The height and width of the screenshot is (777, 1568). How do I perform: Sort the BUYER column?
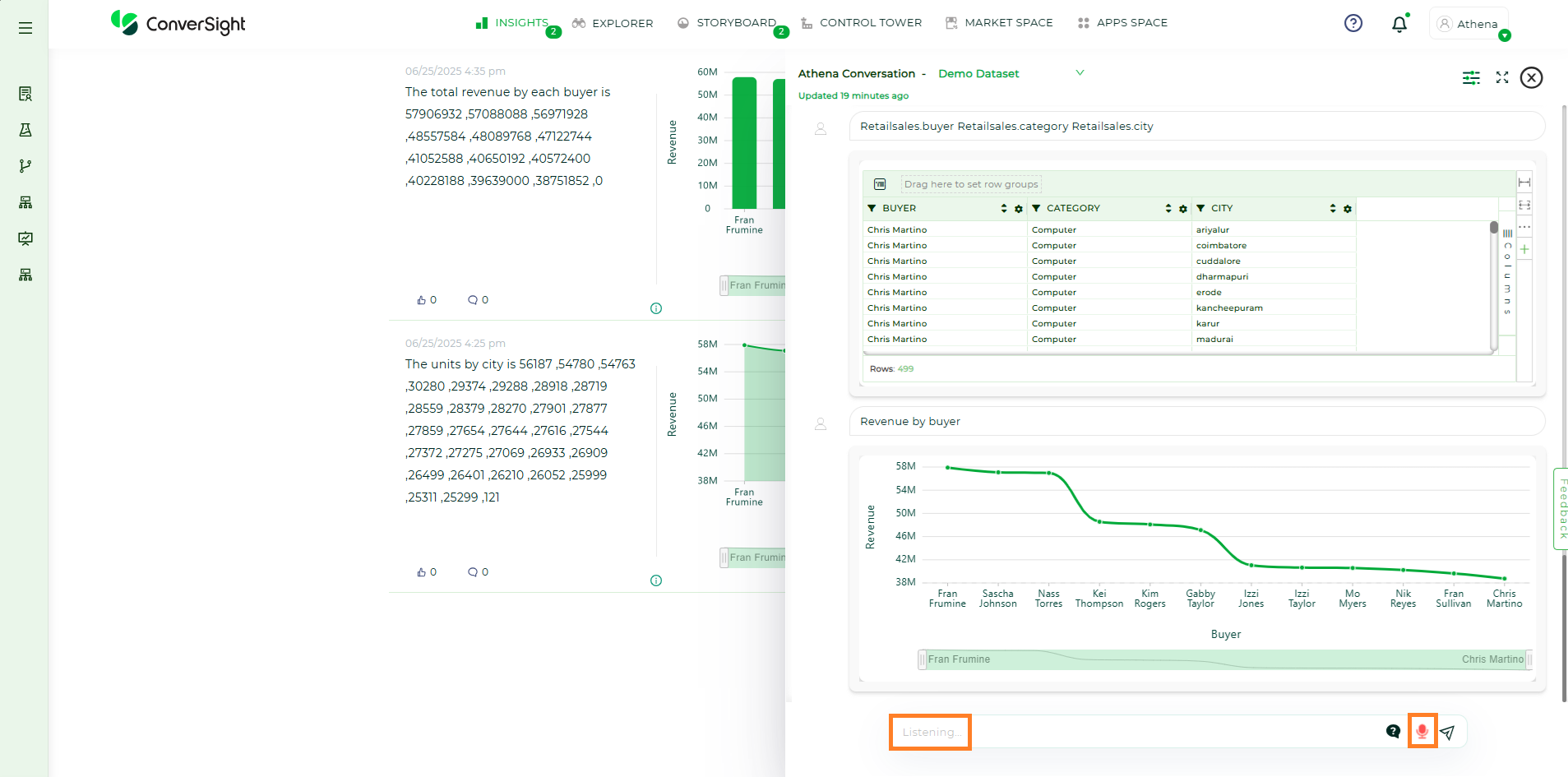[1004, 209]
